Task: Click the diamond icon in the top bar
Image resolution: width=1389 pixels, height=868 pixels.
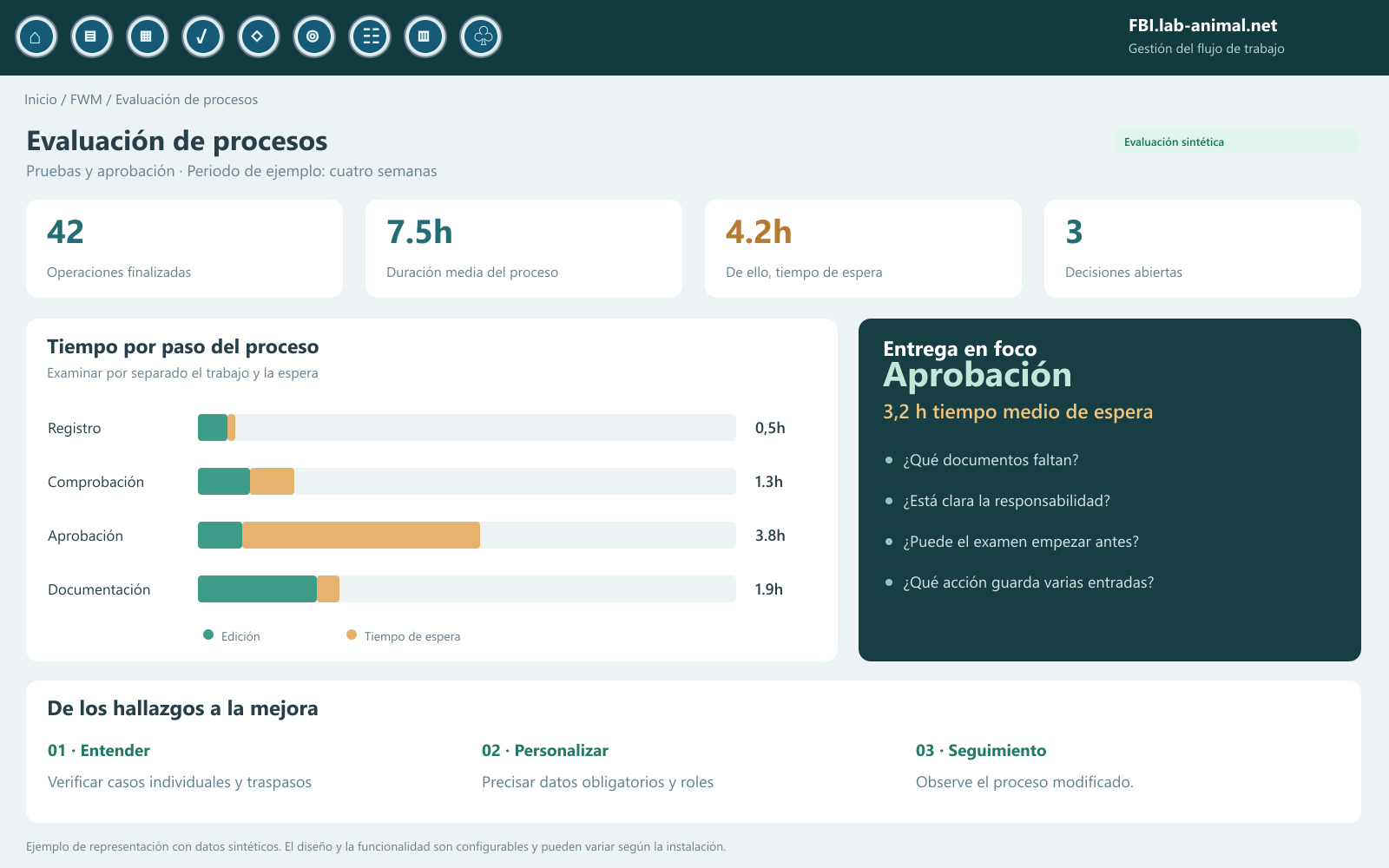Action: (x=258, y=37)
